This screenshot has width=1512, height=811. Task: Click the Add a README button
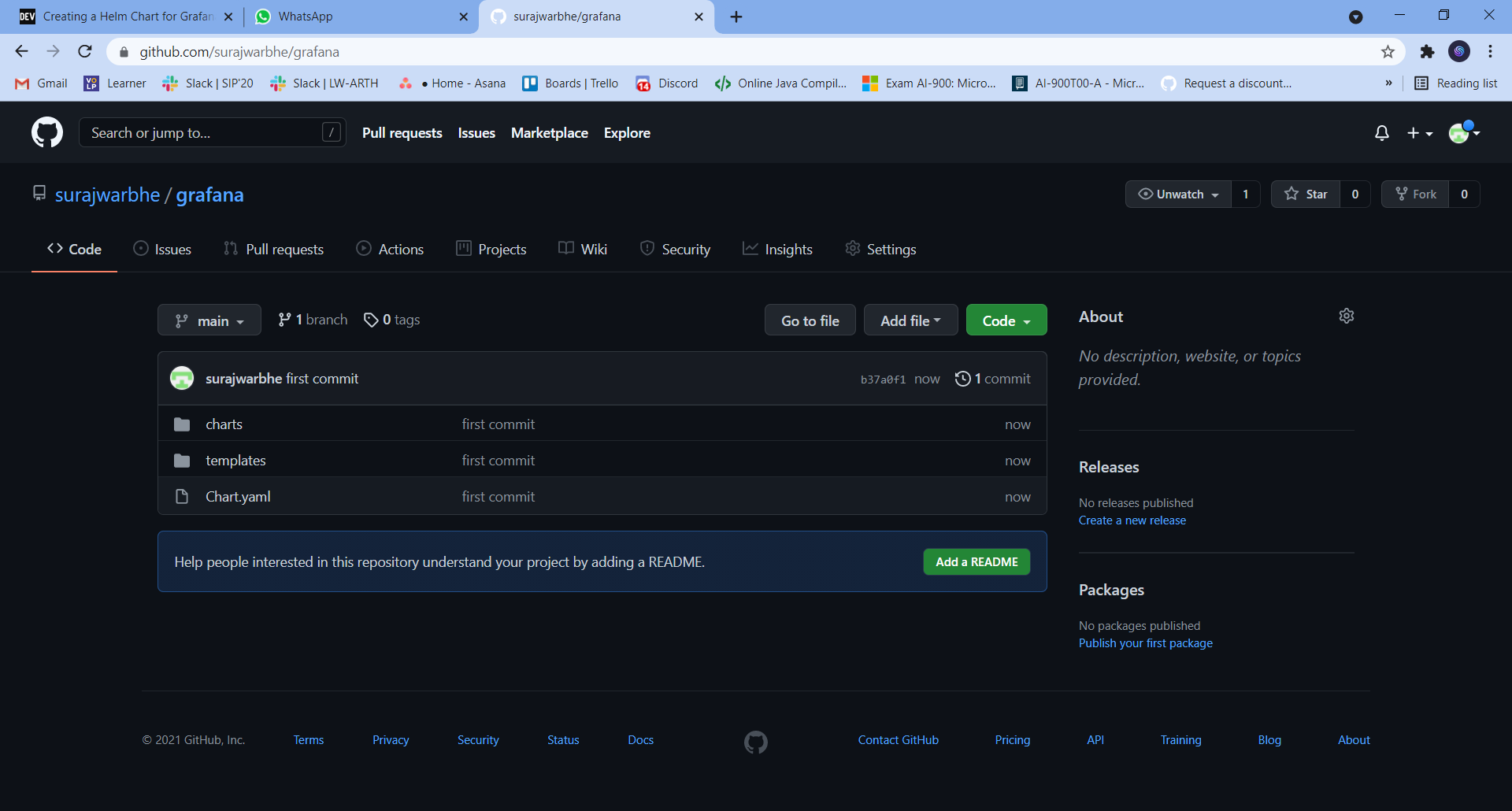point(976,561)
